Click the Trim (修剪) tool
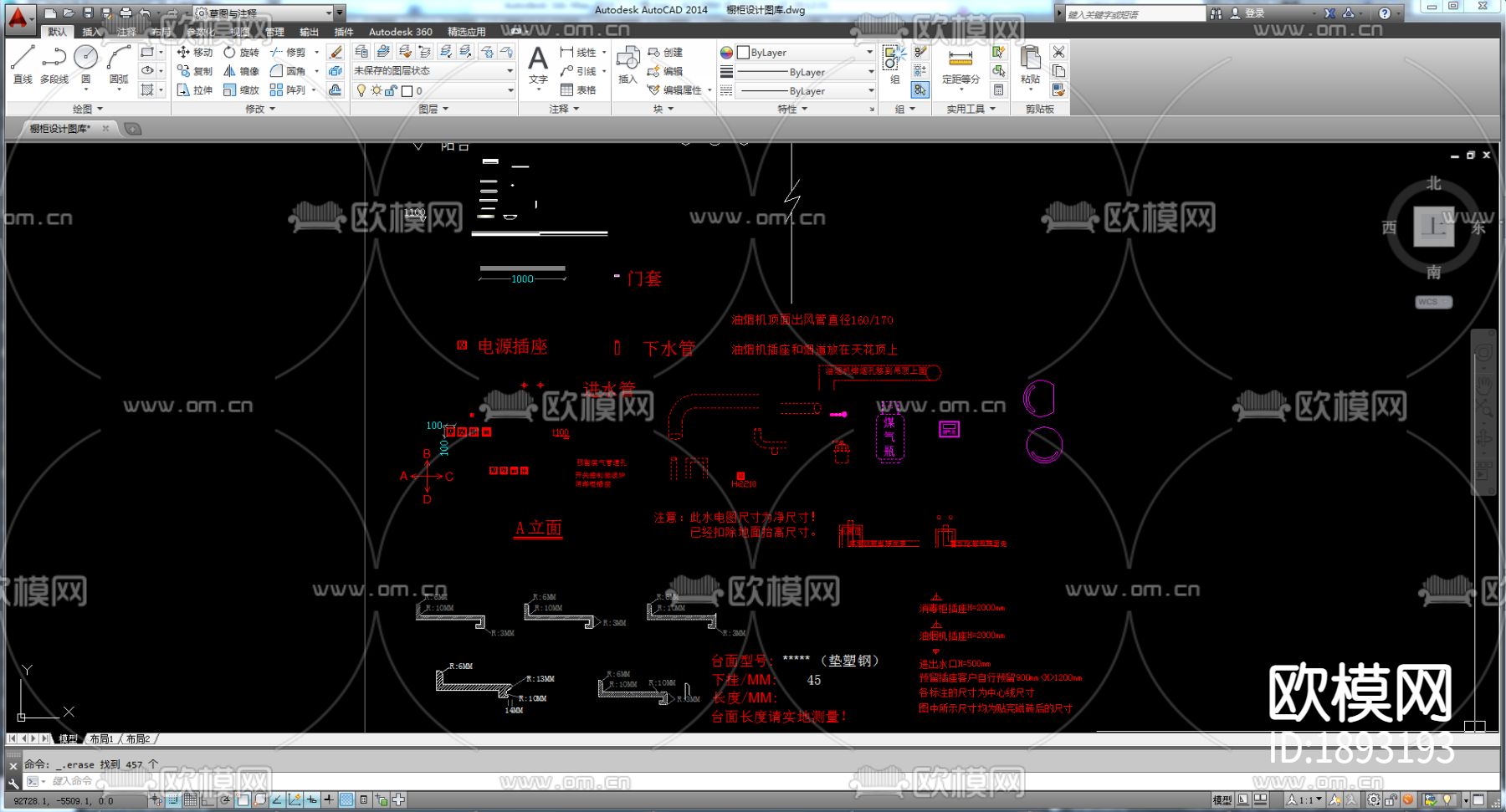 coord(287,52)
